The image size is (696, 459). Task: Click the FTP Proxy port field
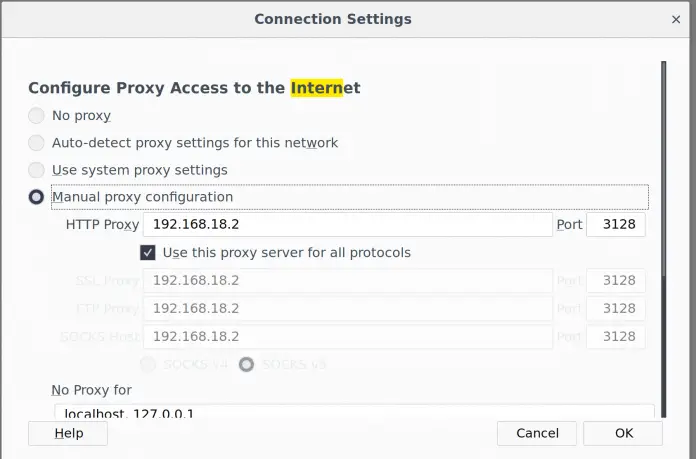pyautogui.click(x=616, y=309)
